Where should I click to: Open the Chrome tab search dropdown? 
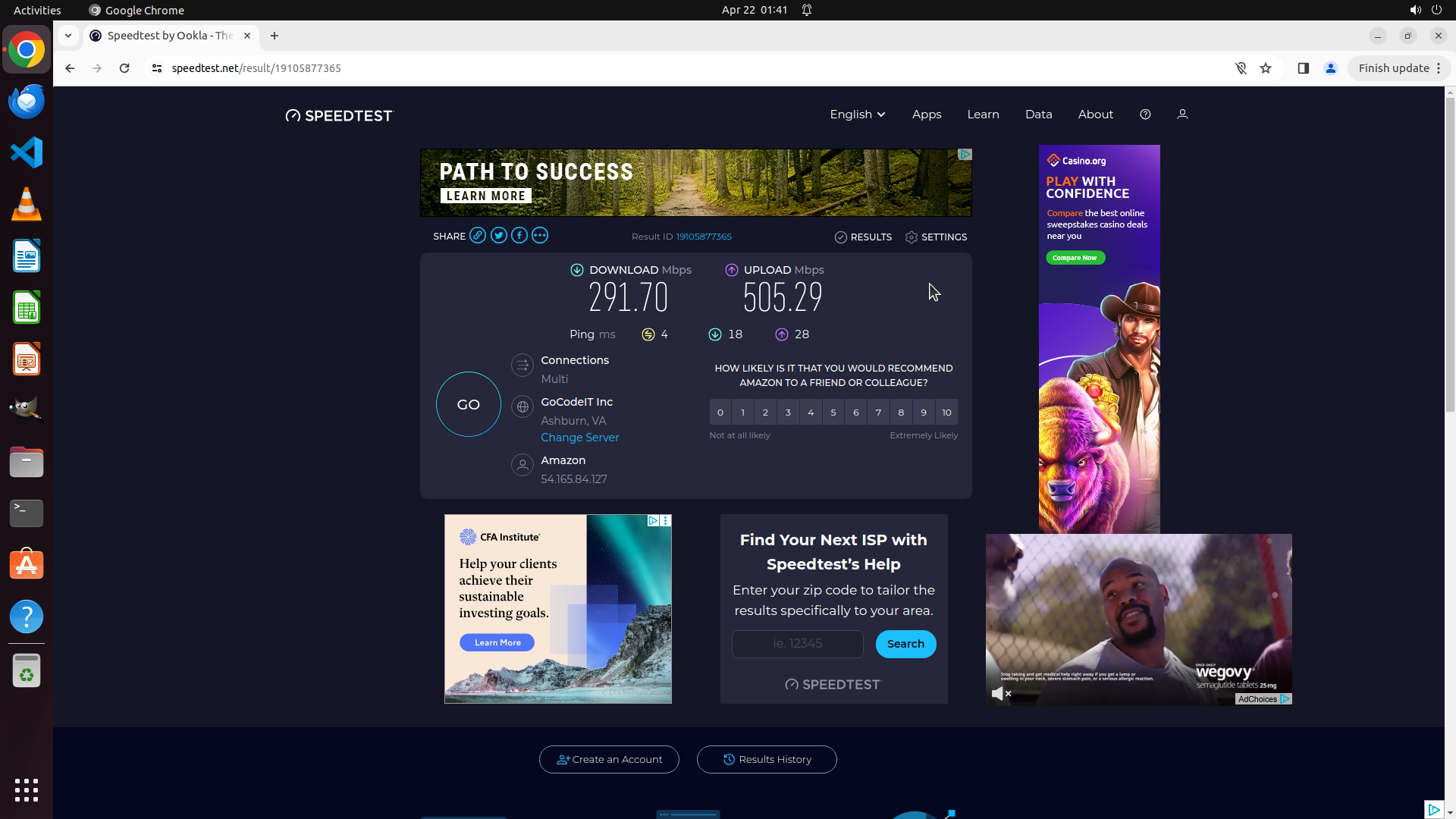point(68,36)
